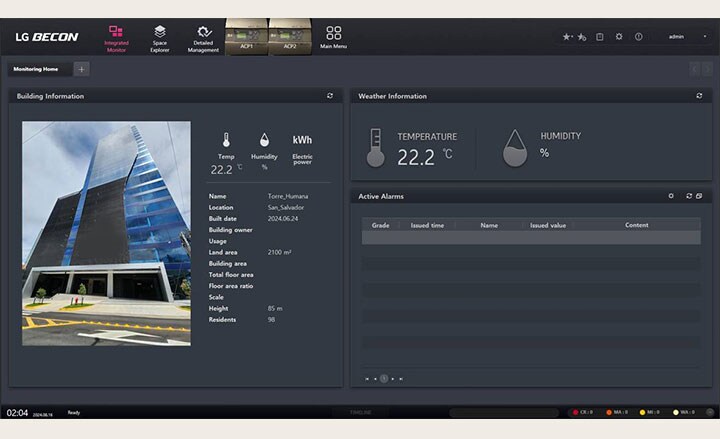
Task: Select alarms page 1
Action: [384, 379]
